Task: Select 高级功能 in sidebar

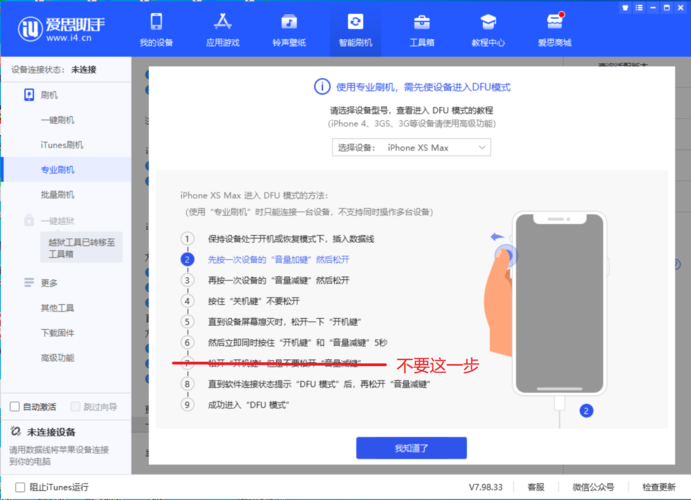Action: [57, 357]
